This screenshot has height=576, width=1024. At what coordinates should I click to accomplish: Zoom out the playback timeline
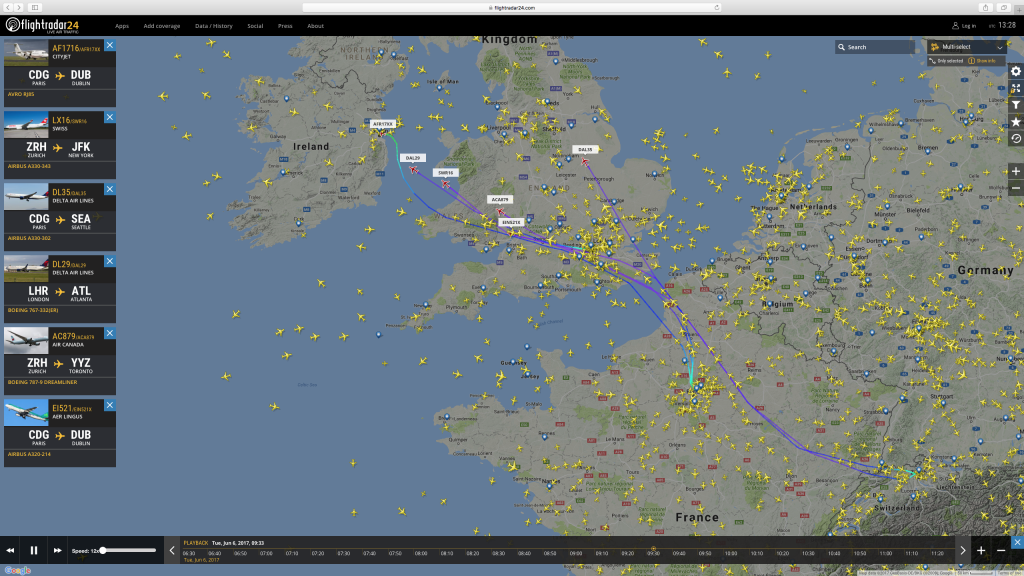[x=1000, y=551]
